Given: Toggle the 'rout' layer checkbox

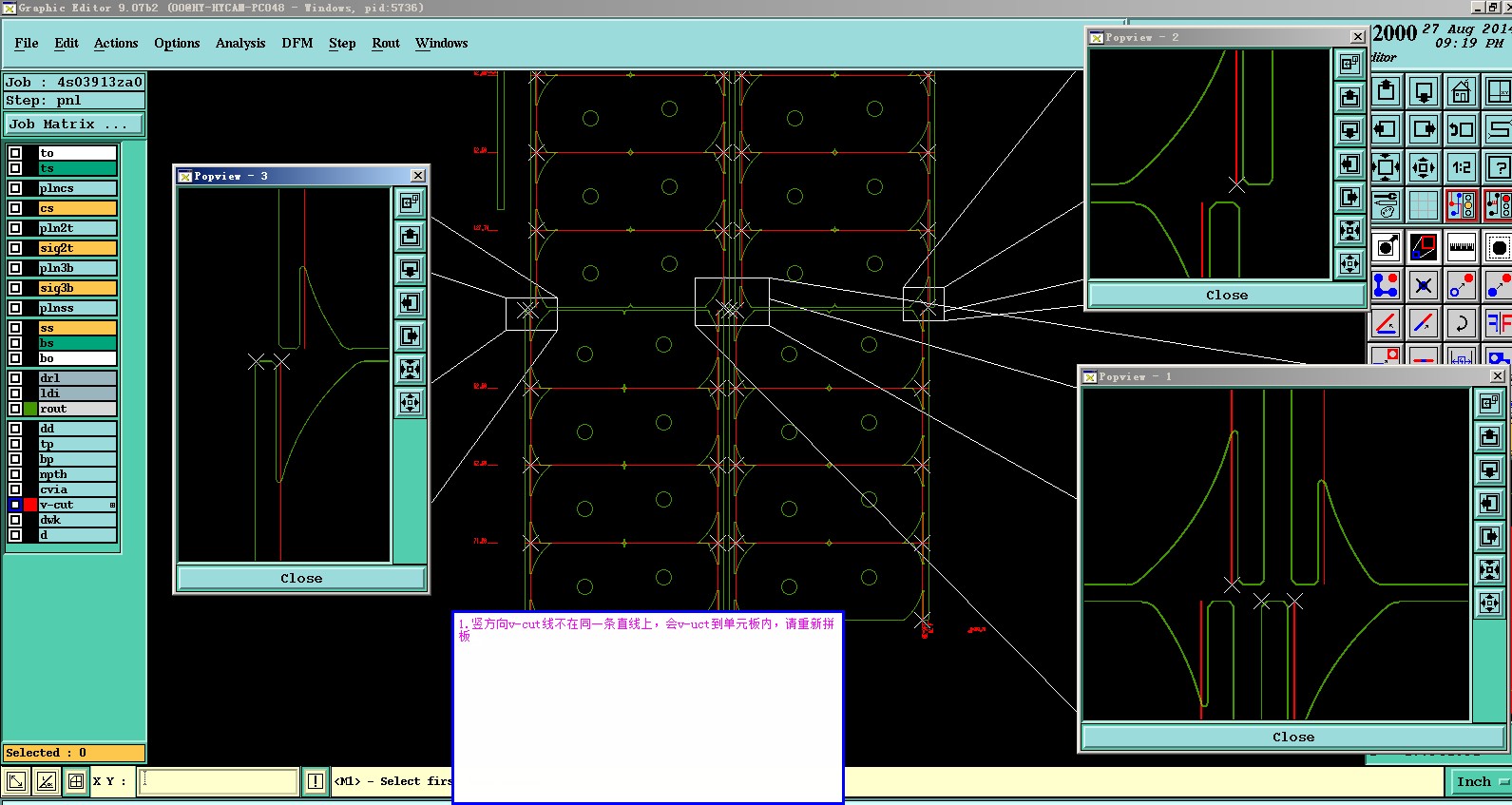Looking at the screenshot, I should click(15, 409).
